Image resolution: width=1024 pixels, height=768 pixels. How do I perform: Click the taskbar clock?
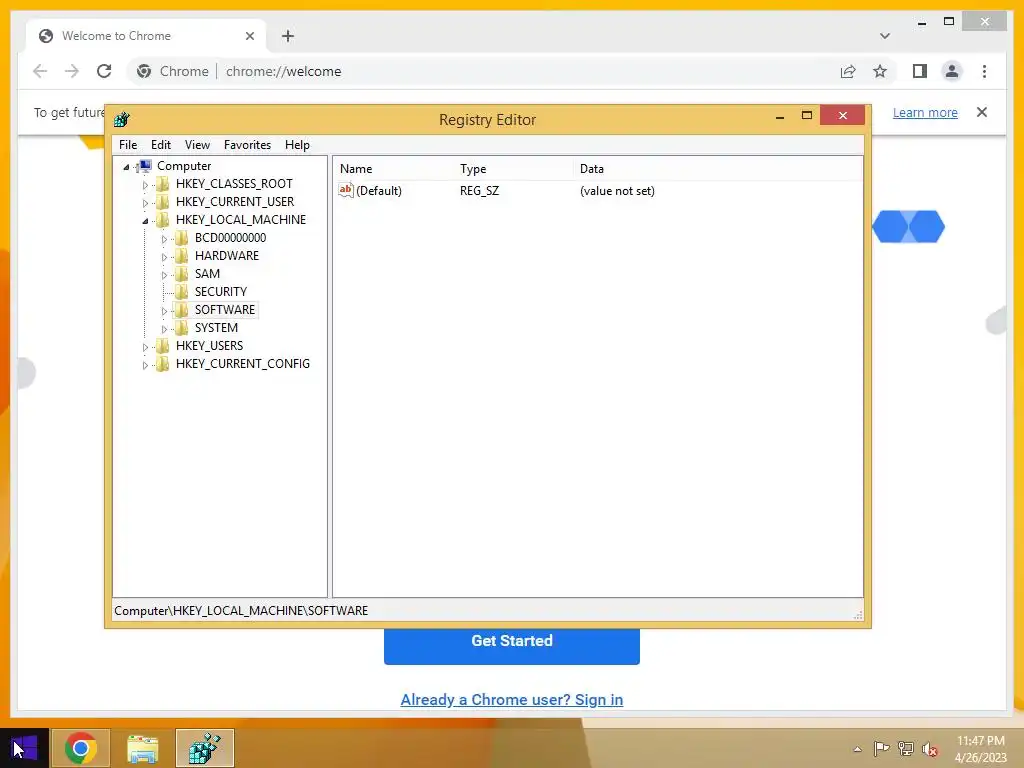point(980,749)
